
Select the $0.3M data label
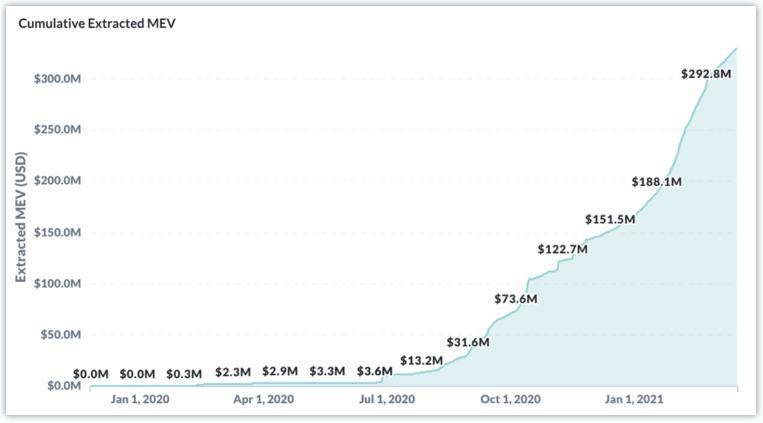[x=184, y=374]
